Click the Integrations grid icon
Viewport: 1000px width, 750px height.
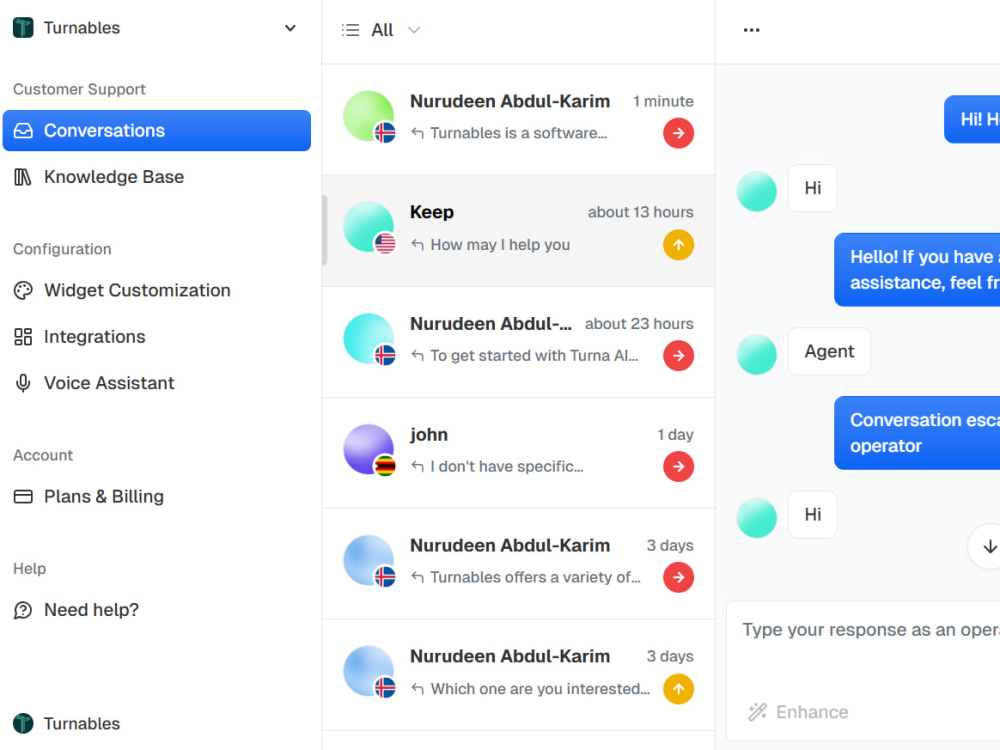pyautogui.click(x=23, y=337)
